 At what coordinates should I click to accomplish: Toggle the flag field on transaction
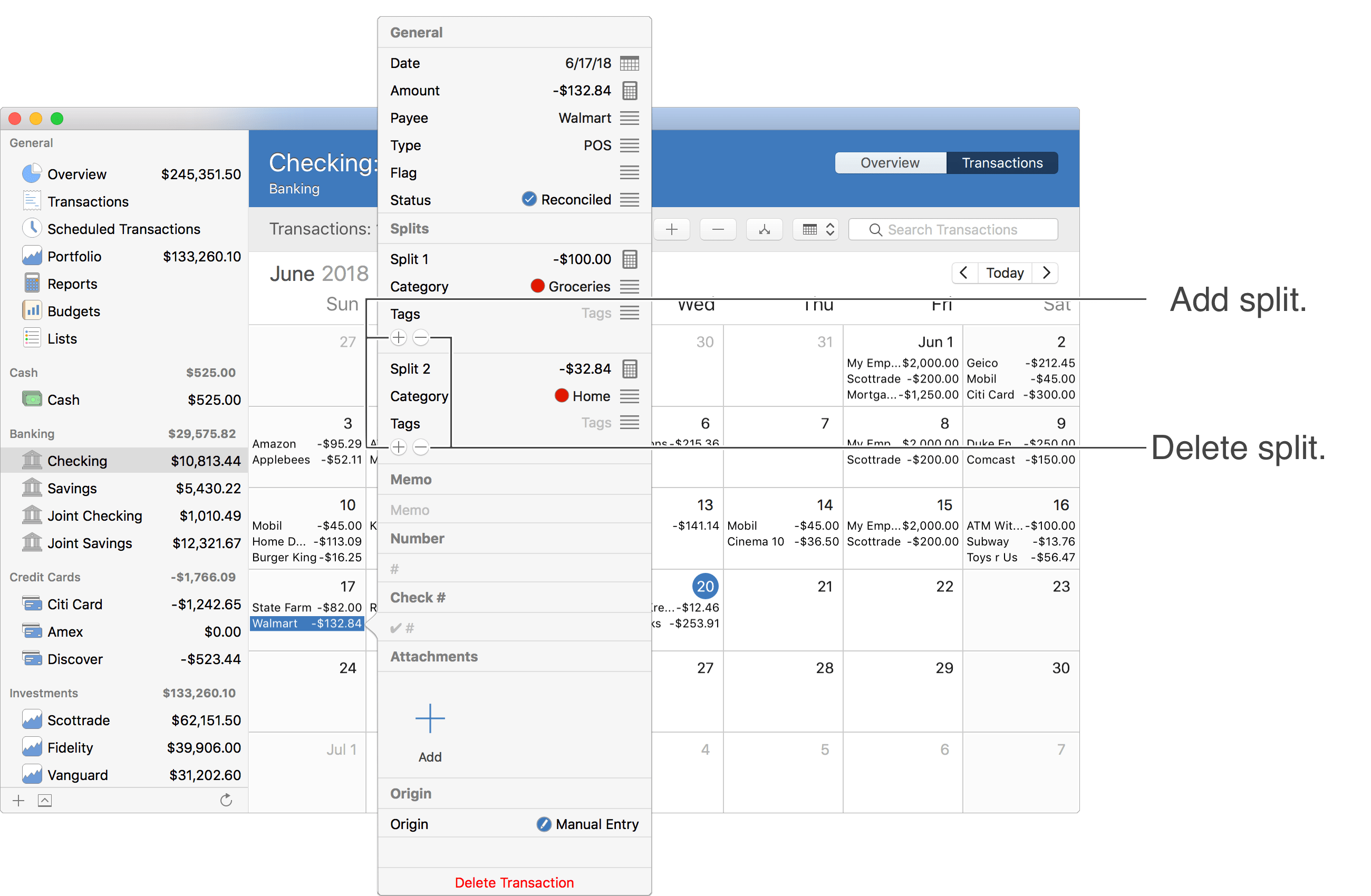pos(630,172)
